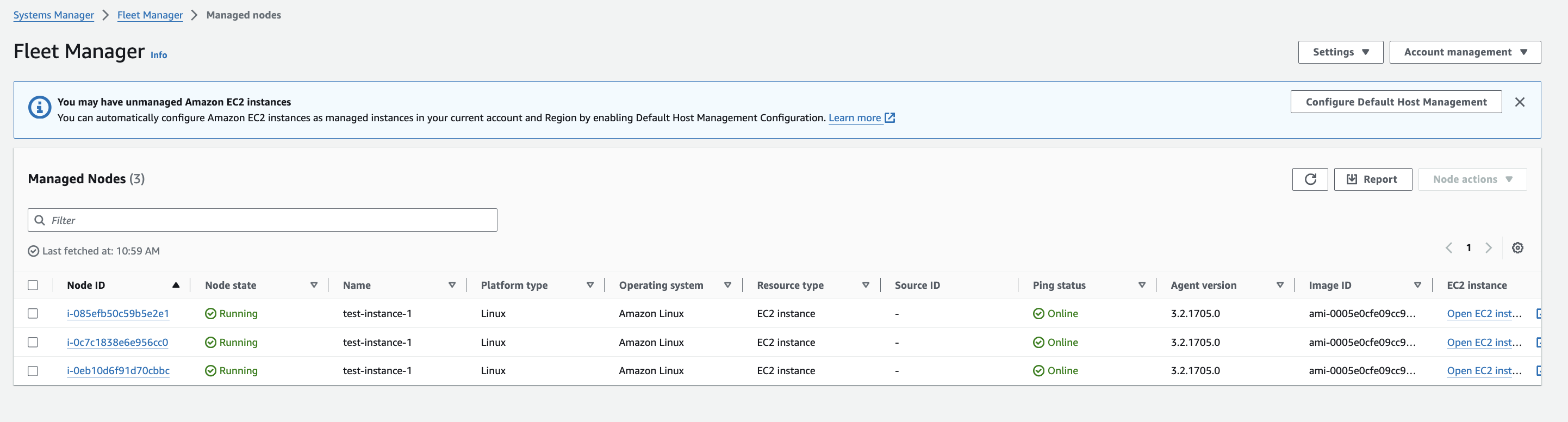
Task: Open table preferences gear icon
Action: (1517, 248)
